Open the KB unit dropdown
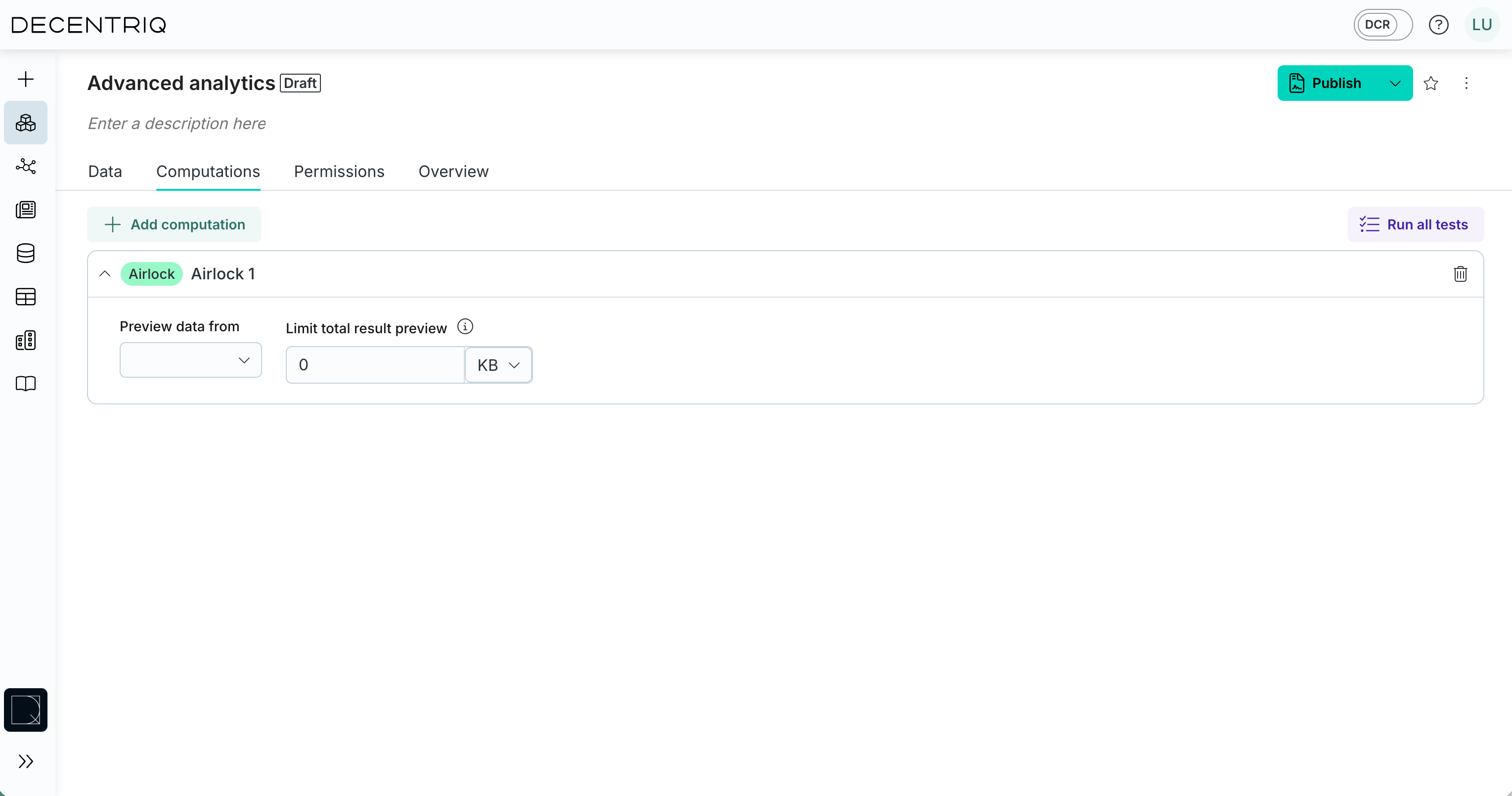Image resolution: width=1512 pixels, height=796 pixels. (x=498, y=365)
